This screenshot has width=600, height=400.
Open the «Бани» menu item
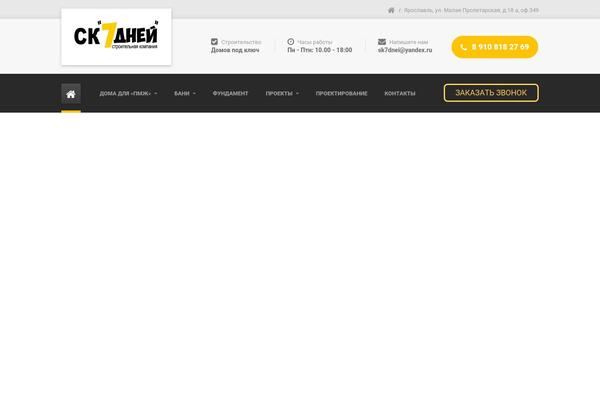click(x=182, y=93)
